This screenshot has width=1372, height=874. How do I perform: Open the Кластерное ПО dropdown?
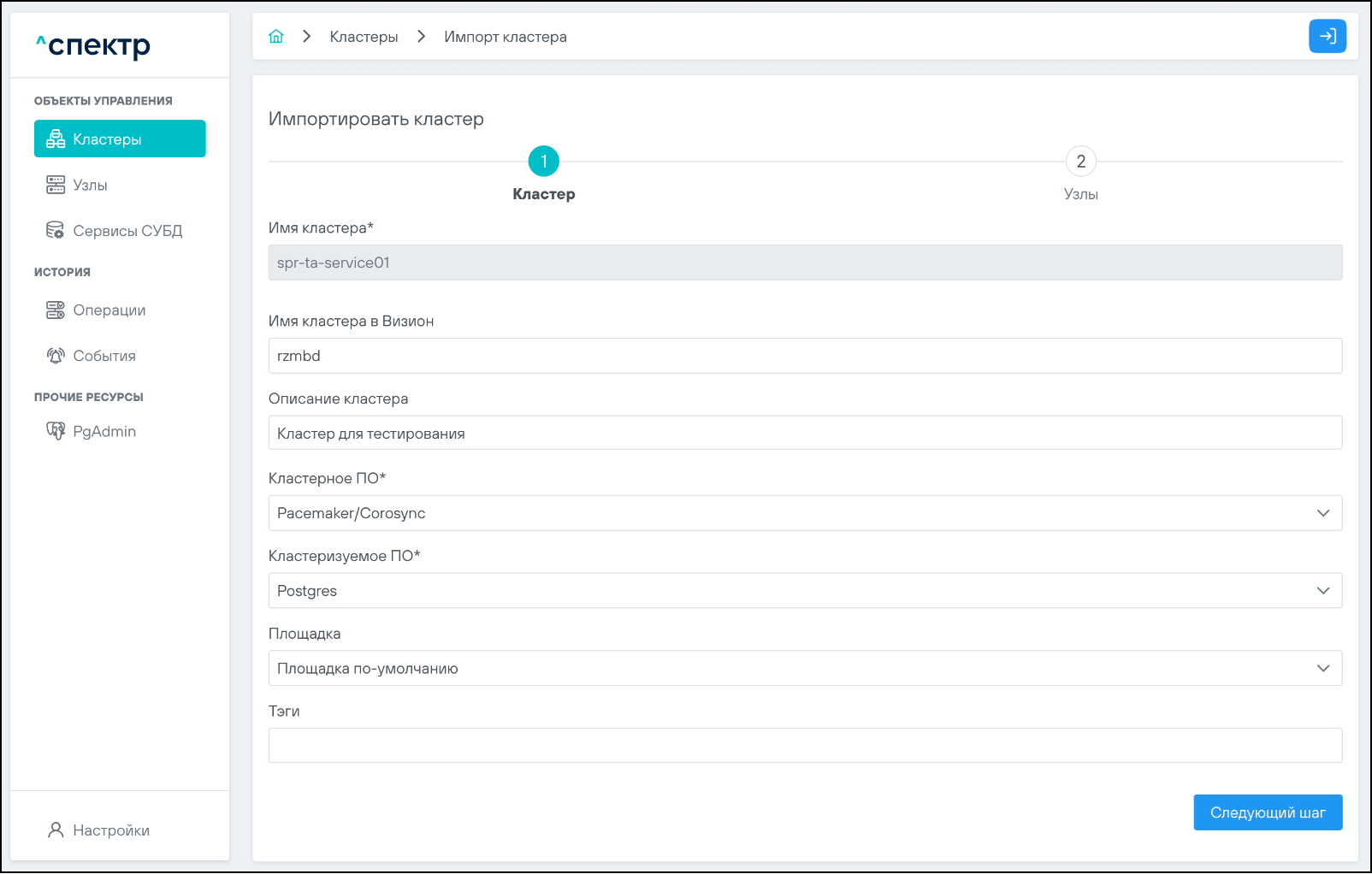pos(804,513)
